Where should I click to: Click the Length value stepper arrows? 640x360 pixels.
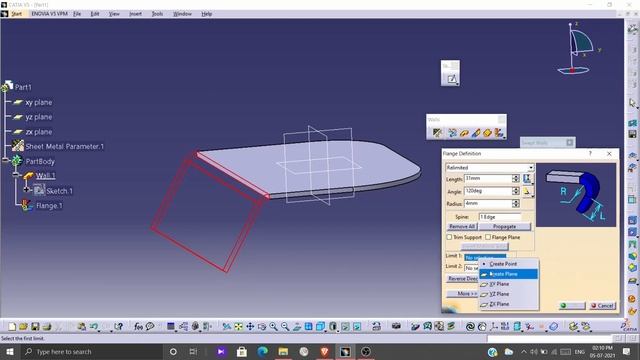point(516,178)
